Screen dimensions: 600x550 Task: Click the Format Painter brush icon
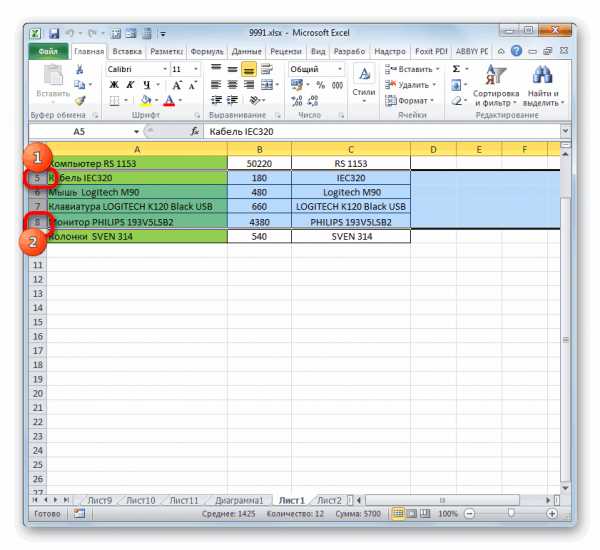pyautogui.click(x=80, y=101)
